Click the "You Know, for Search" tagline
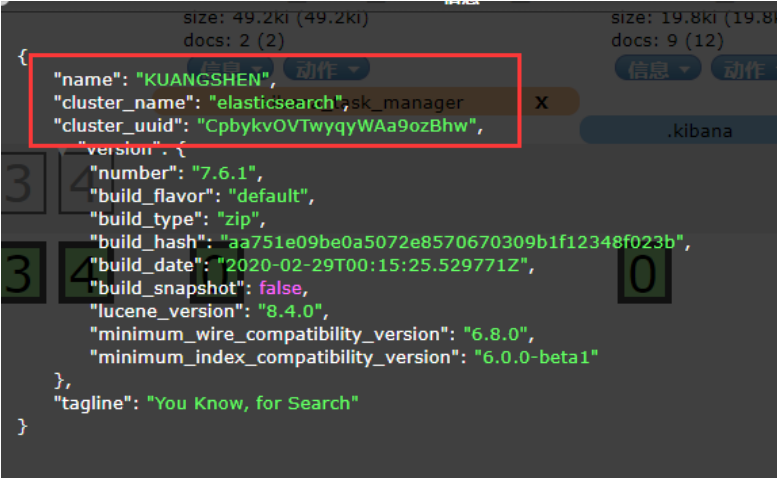 (x=252, y=403)
